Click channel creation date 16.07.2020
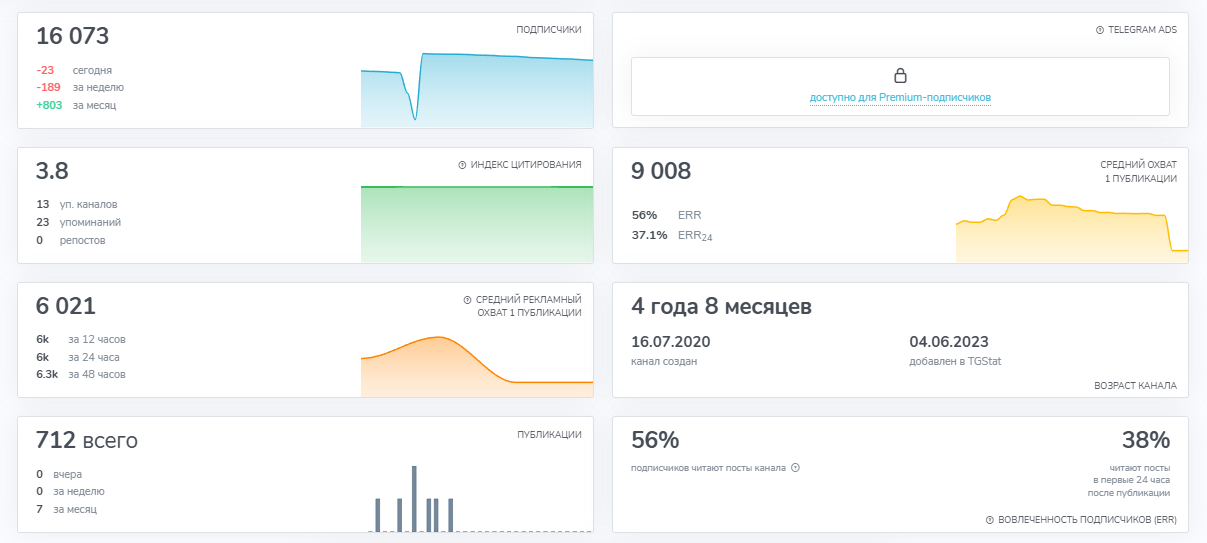Screen dimensions: 1207x543 (x=671, y=342)
